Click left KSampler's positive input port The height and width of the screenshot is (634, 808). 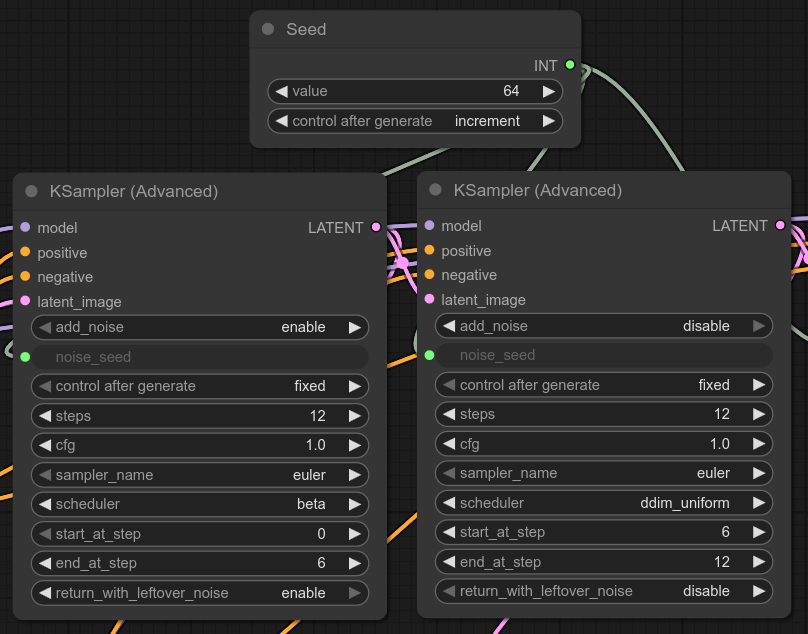pyautogui.click(x=25, y=252)
